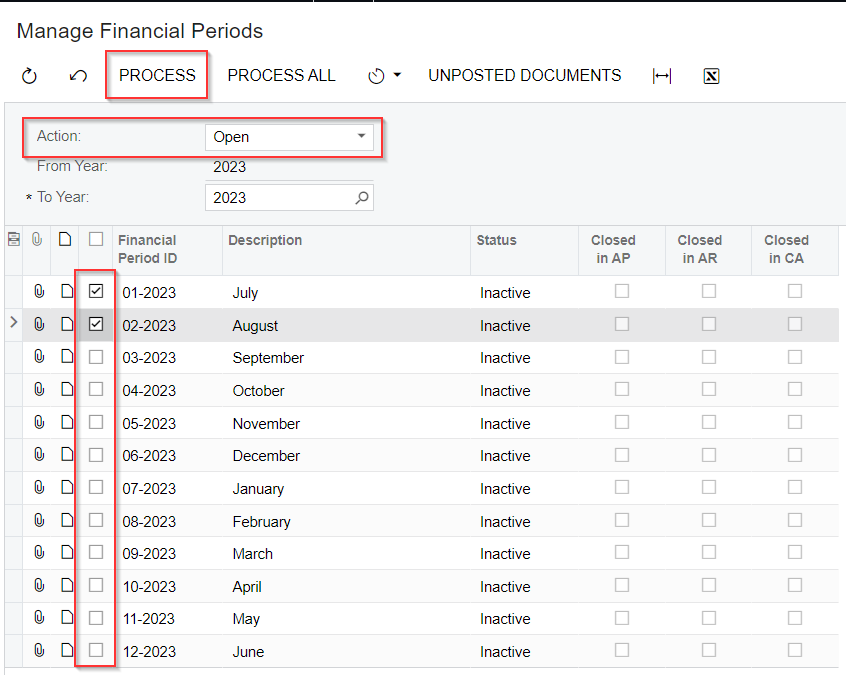The width and height of the screenshot is (846, 675).
Task: Open the attachment paperclip for the July row
Action: [x=39, y=292]
